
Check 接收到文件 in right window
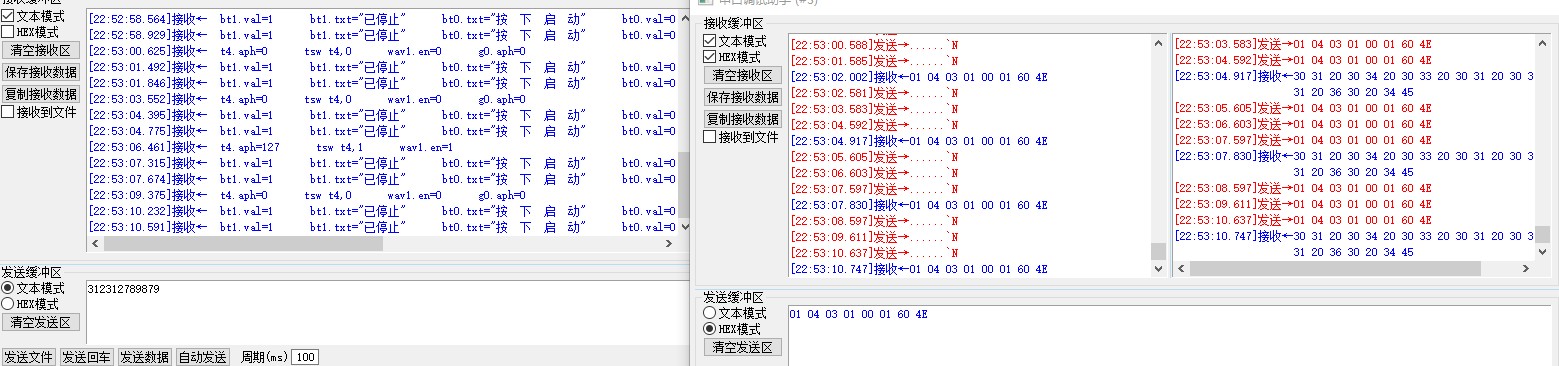click(x=710, y=137)
